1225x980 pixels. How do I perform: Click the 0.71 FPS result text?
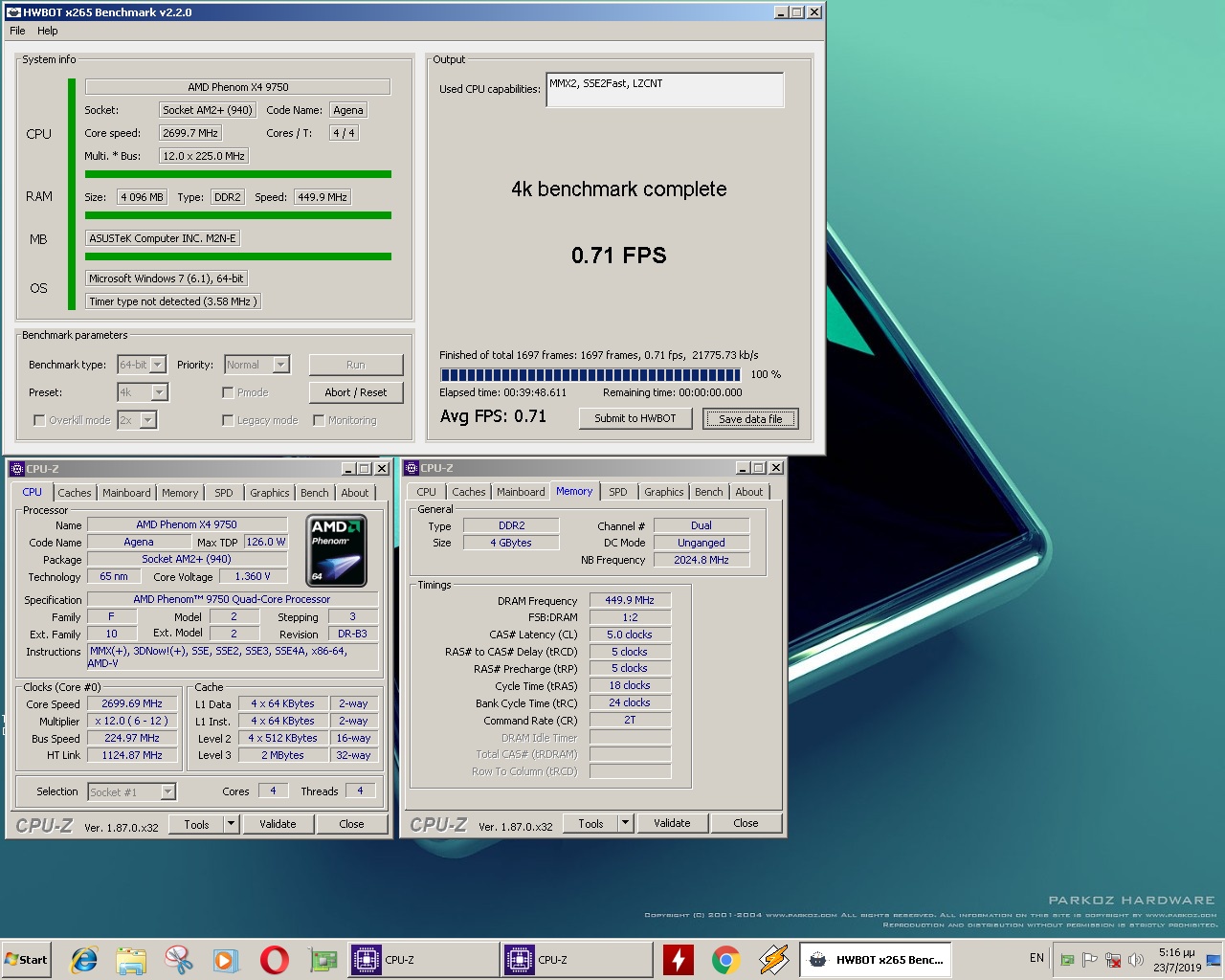[619, 256]
